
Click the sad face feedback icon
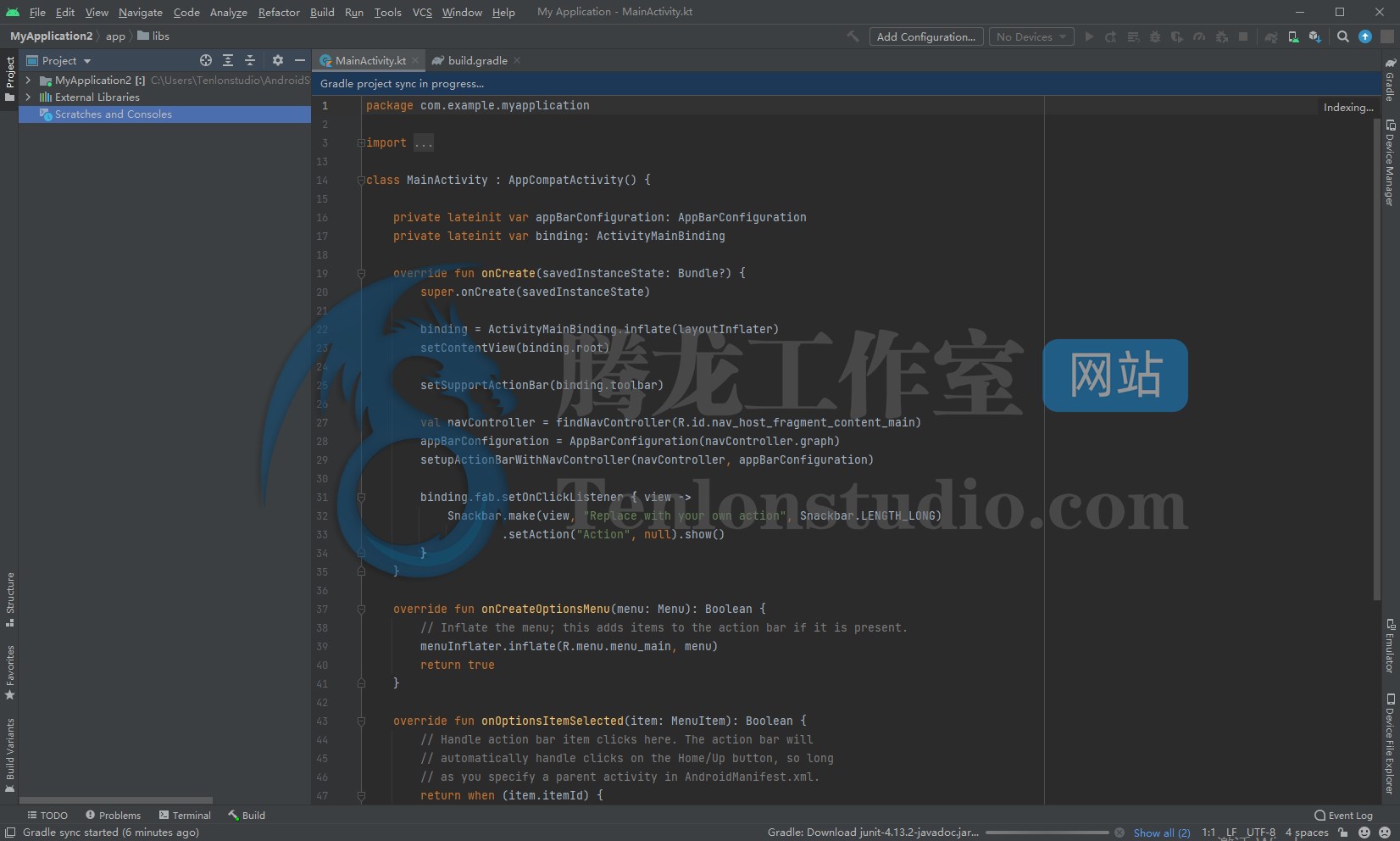tap(1386, 833)
